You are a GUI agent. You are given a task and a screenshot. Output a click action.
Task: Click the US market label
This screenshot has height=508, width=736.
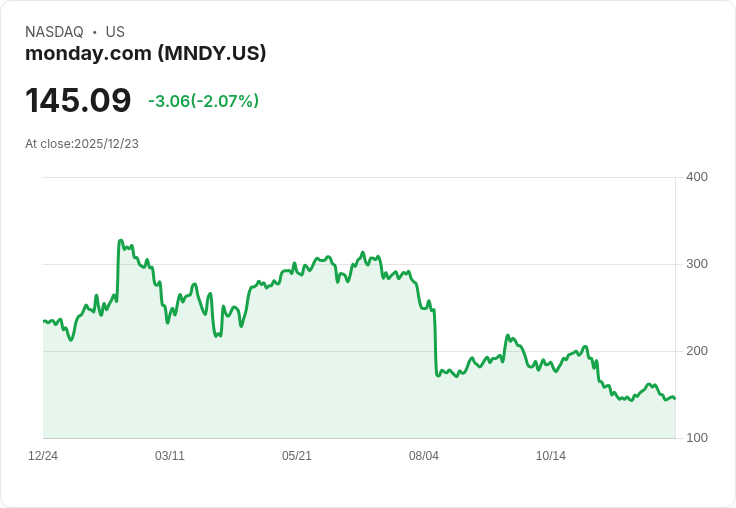tap(115, 32)
